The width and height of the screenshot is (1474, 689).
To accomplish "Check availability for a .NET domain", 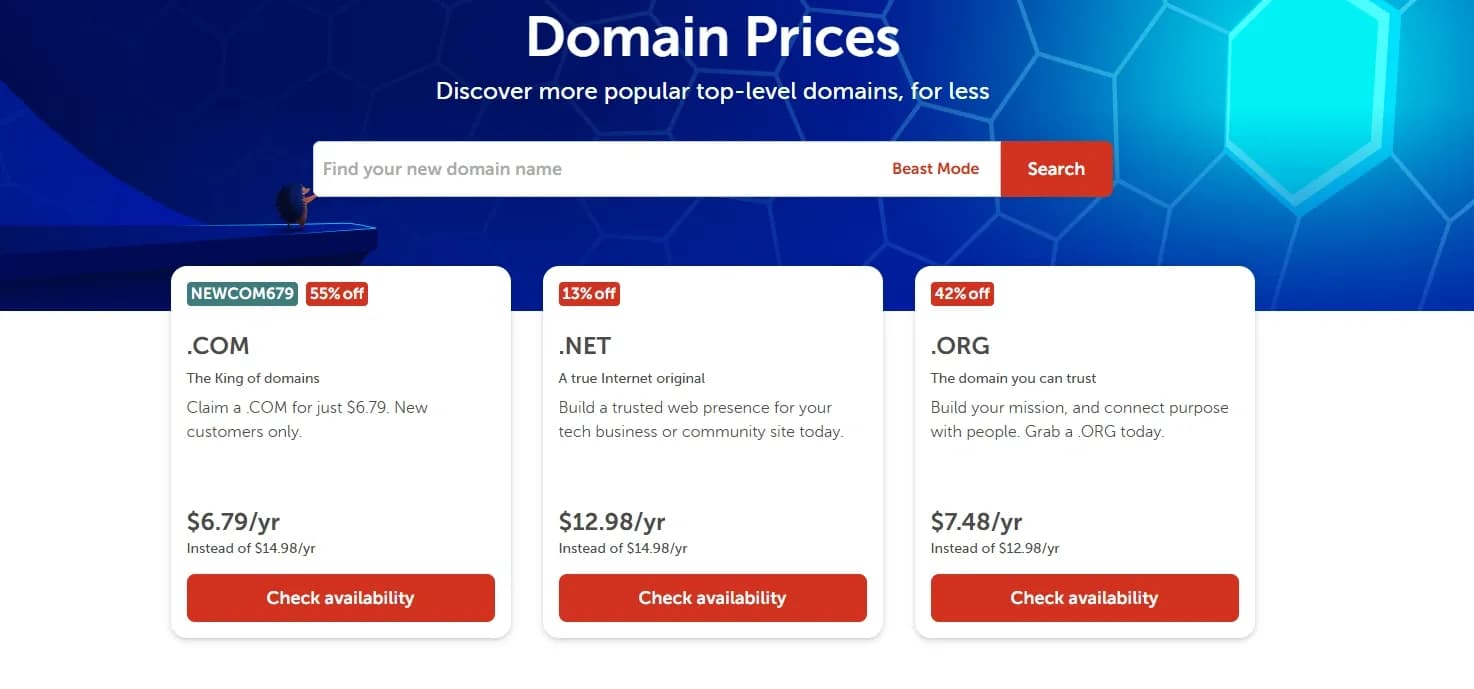I will click(x=712, y=597).
